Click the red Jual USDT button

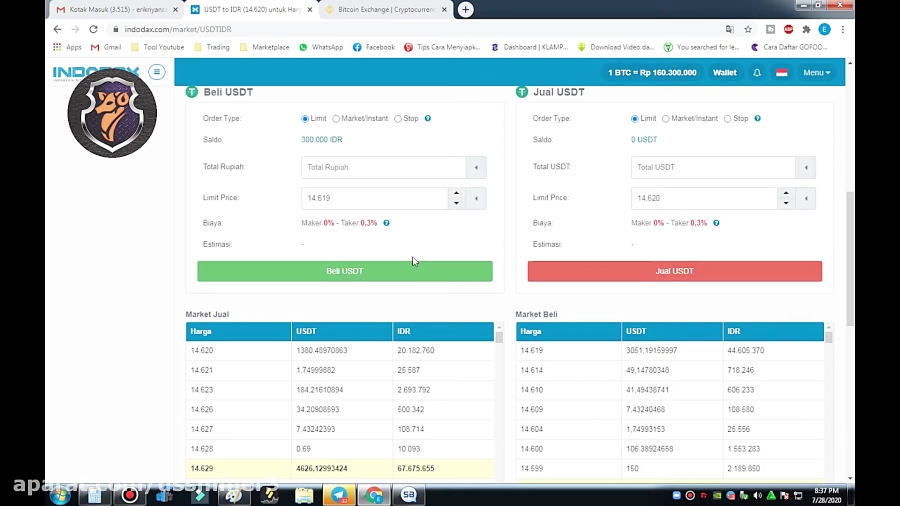(x=674, y=271)
